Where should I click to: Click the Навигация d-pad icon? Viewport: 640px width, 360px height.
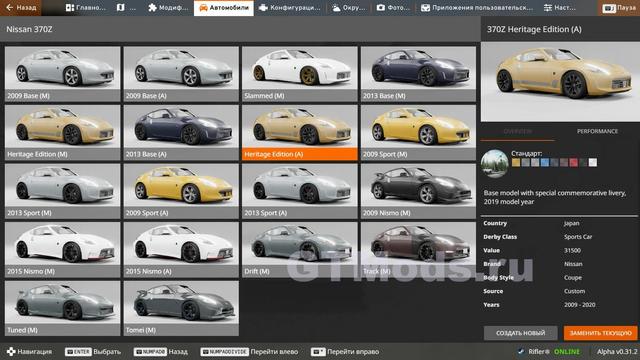[x=11, y=351]
